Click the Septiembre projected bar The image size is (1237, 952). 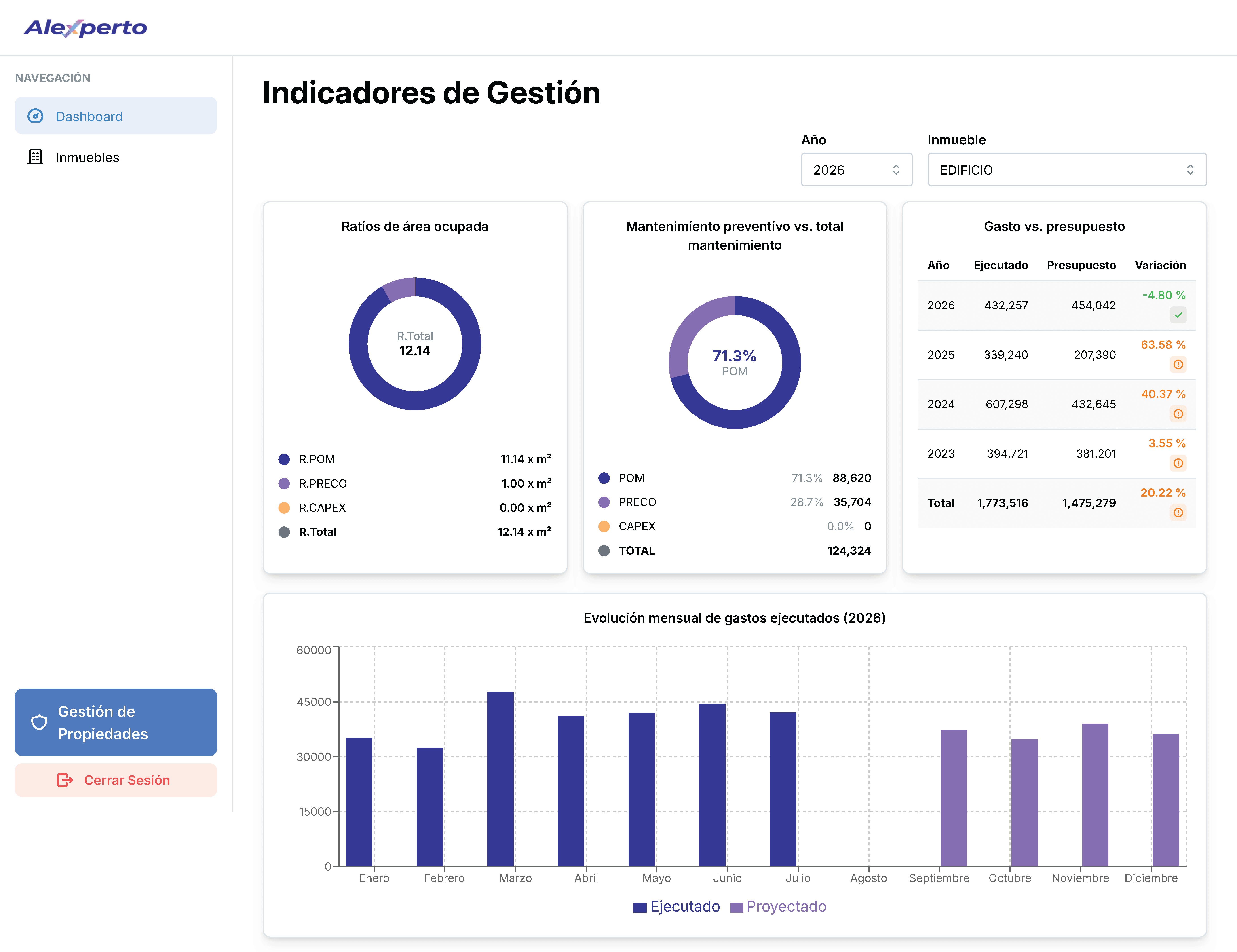[954, 798]
